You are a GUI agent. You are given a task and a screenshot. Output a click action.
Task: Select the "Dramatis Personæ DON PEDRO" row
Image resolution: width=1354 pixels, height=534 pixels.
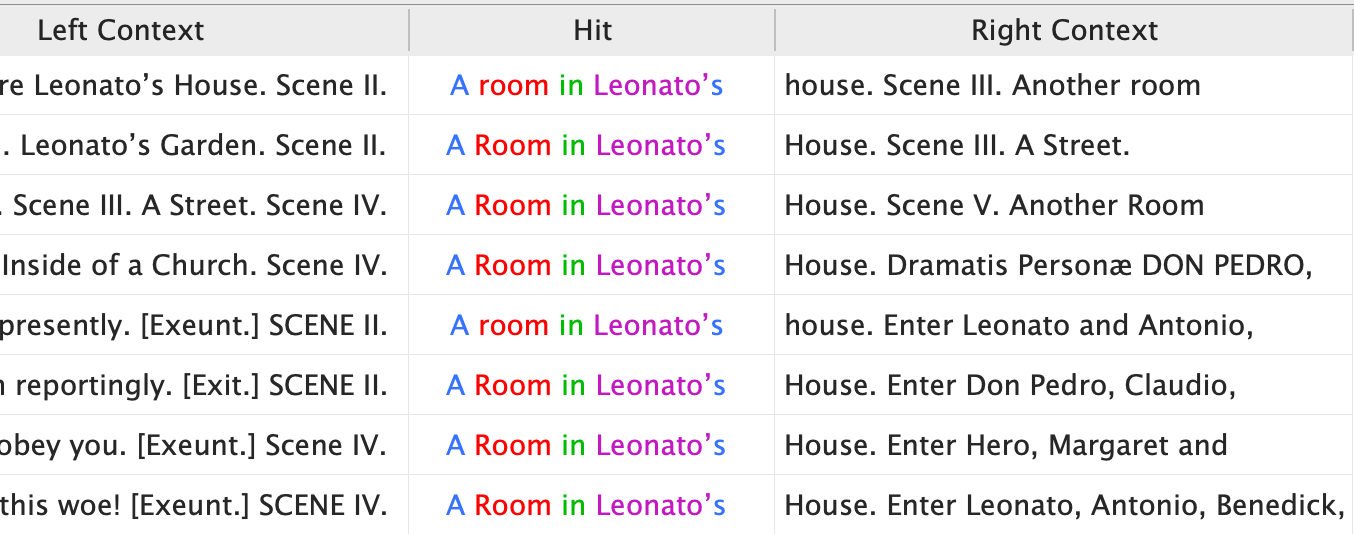1048,266
